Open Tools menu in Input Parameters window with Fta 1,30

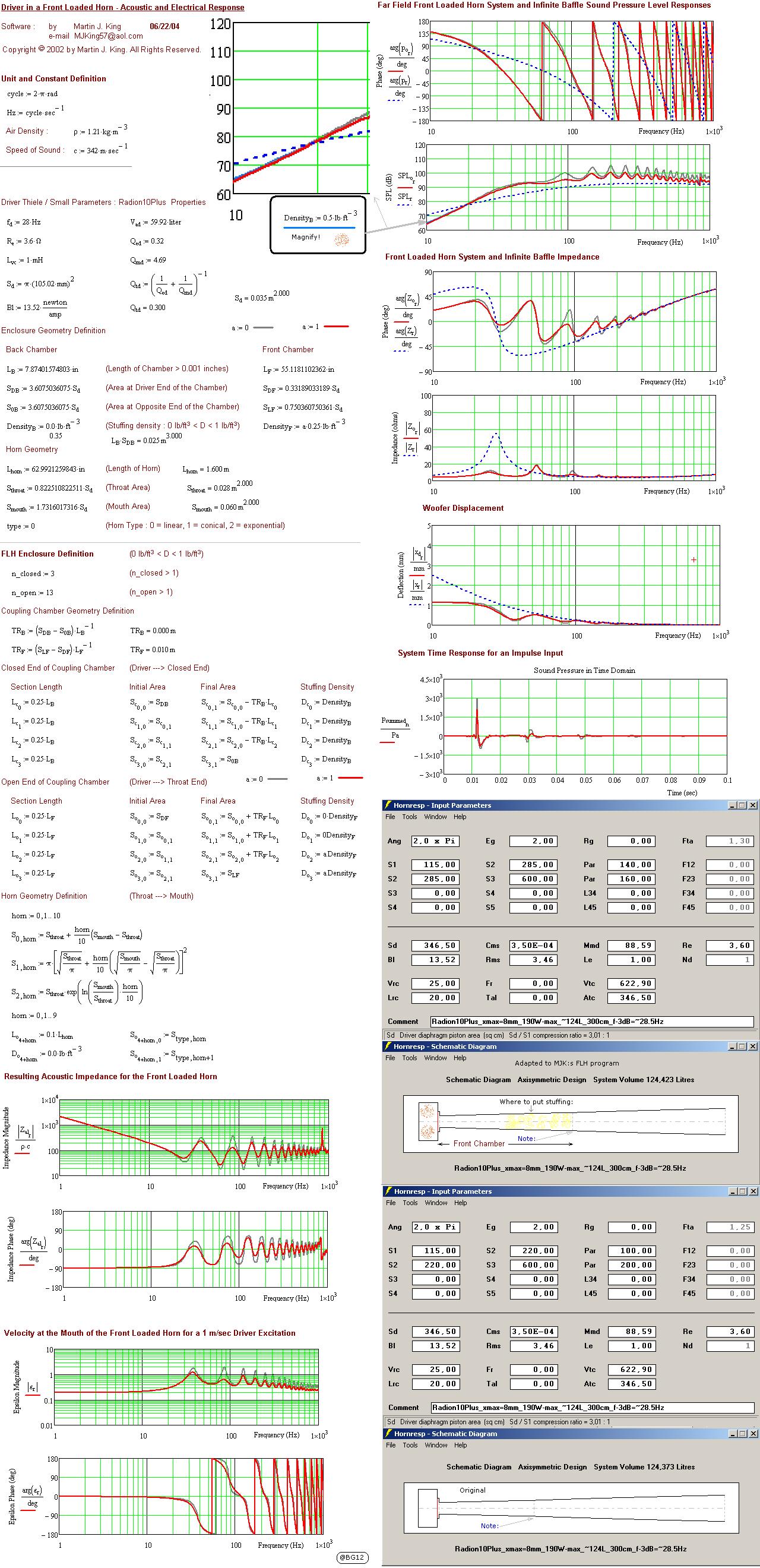[410, 817]
